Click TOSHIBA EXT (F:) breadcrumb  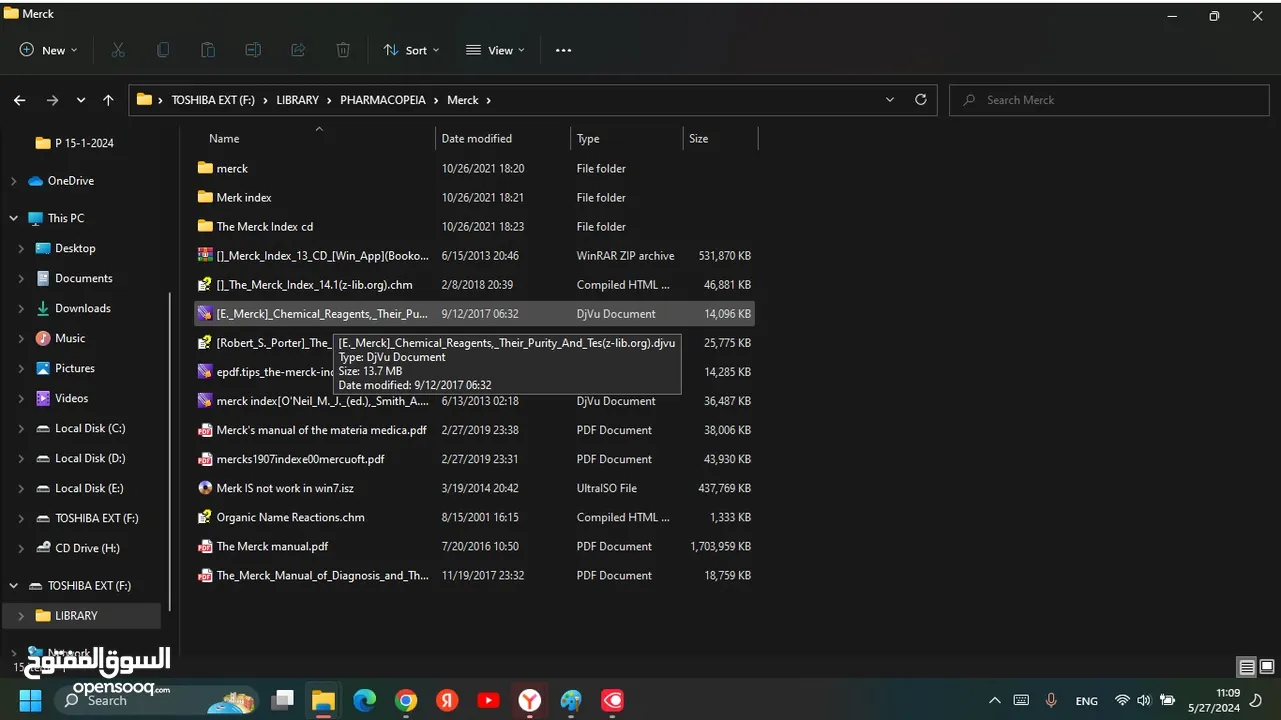213,100
